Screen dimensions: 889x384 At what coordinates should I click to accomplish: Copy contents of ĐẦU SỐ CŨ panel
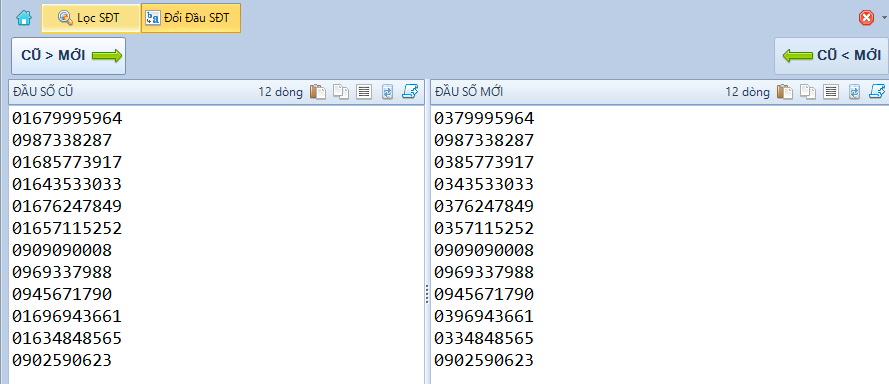[341, 92]
